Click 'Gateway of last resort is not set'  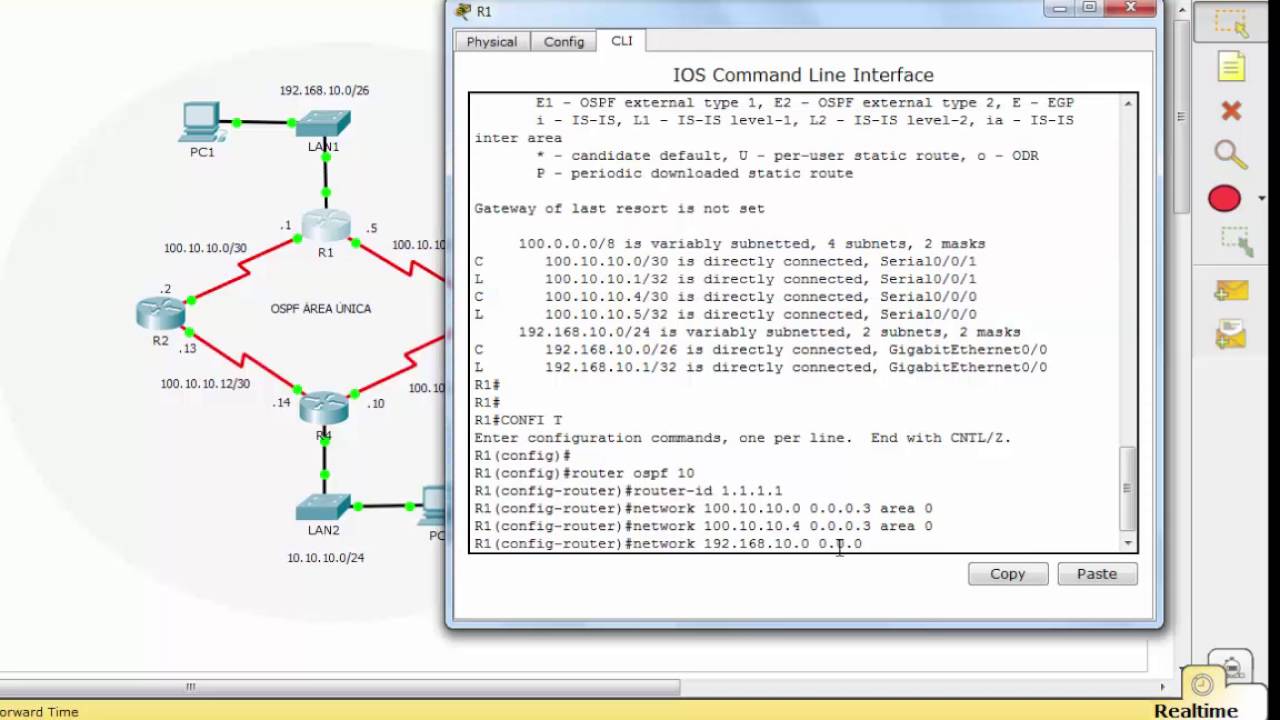pos(619,209)
